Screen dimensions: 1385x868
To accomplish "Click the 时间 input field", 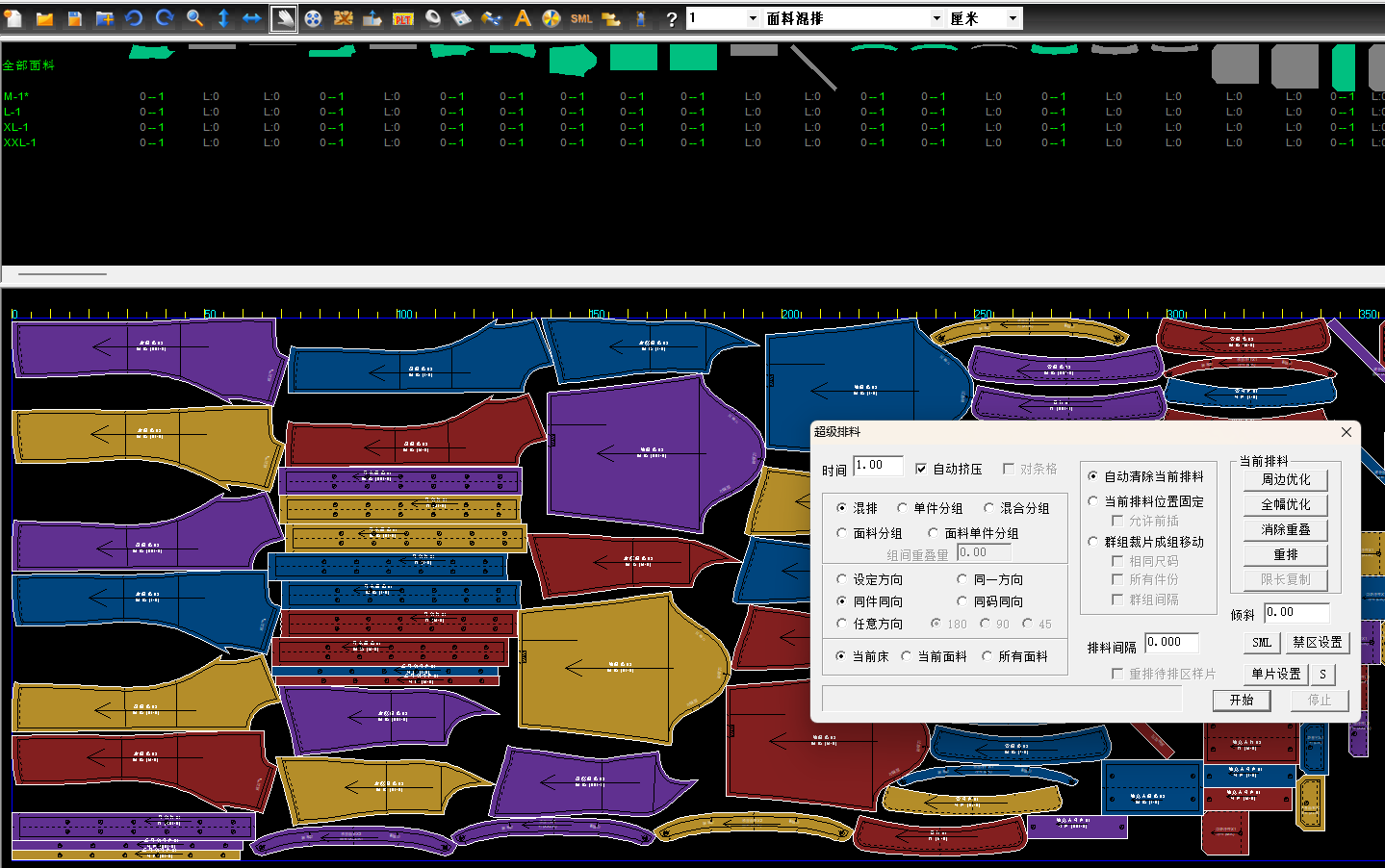I will click(878, 466).
